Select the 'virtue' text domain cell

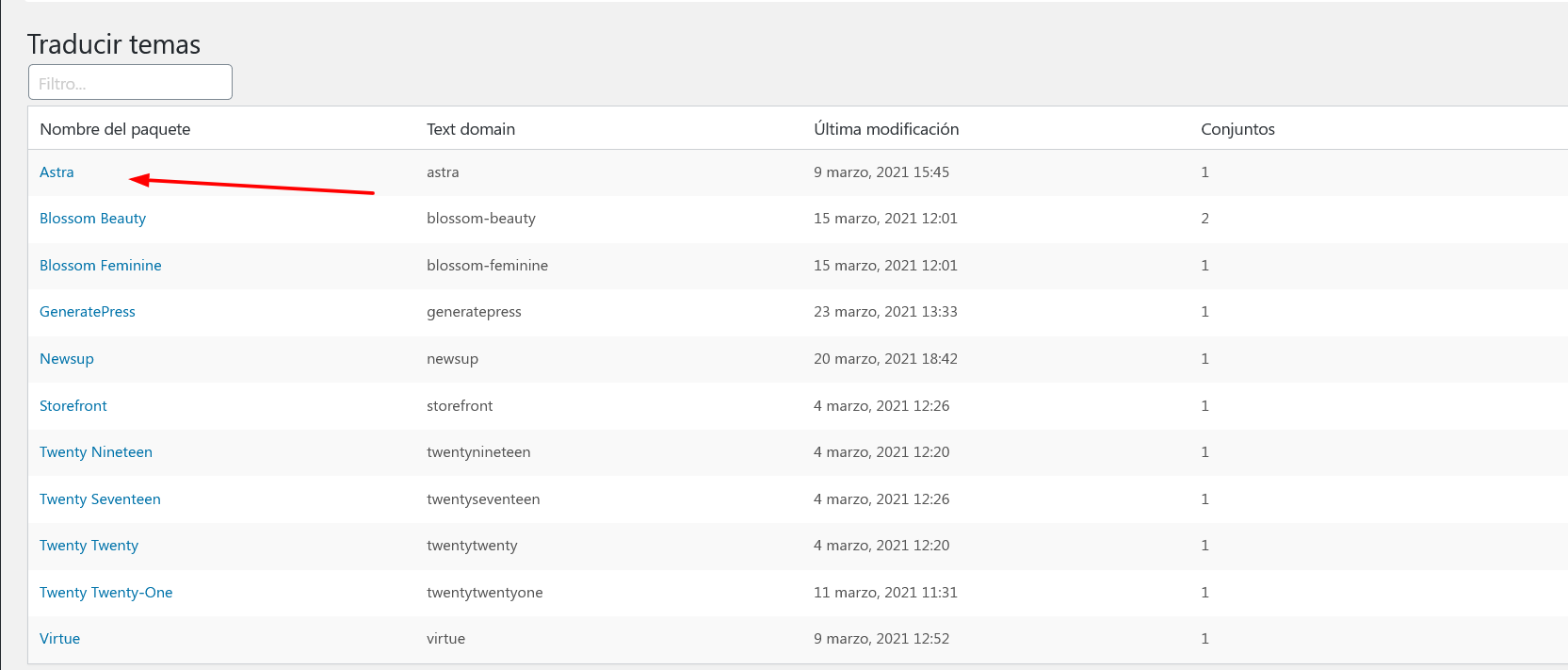(445, 639)
